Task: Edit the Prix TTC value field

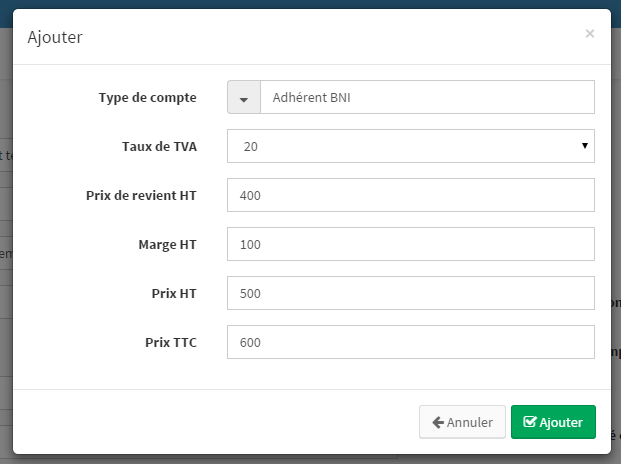Action: [411, 342]
